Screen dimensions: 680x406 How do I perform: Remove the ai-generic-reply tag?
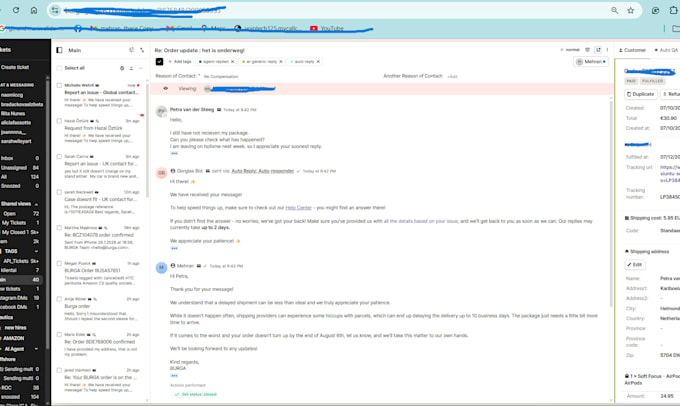[281, 62]
